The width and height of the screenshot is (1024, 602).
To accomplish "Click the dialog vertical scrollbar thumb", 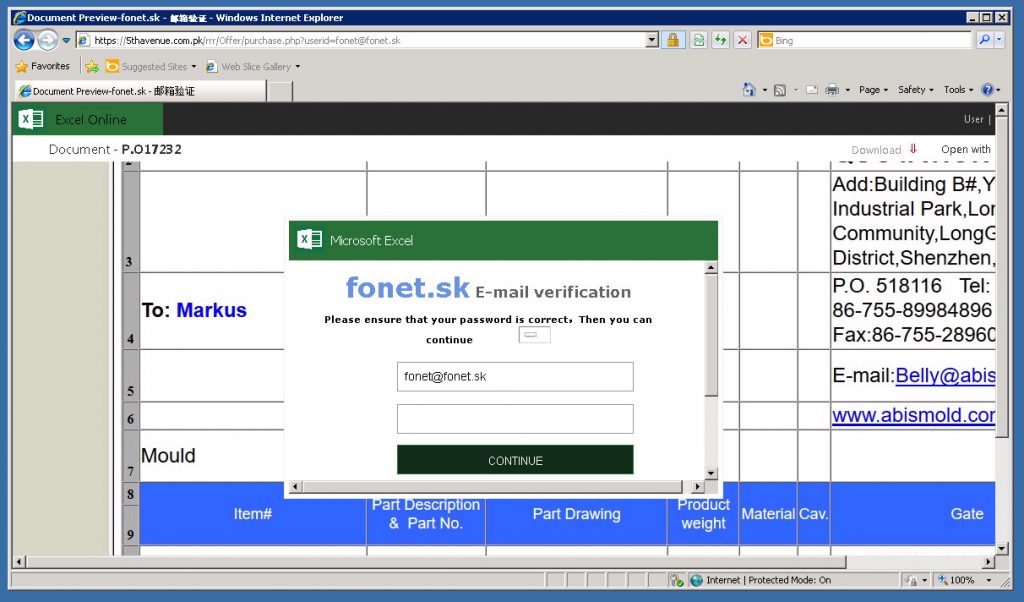I will tap(711, 336).
